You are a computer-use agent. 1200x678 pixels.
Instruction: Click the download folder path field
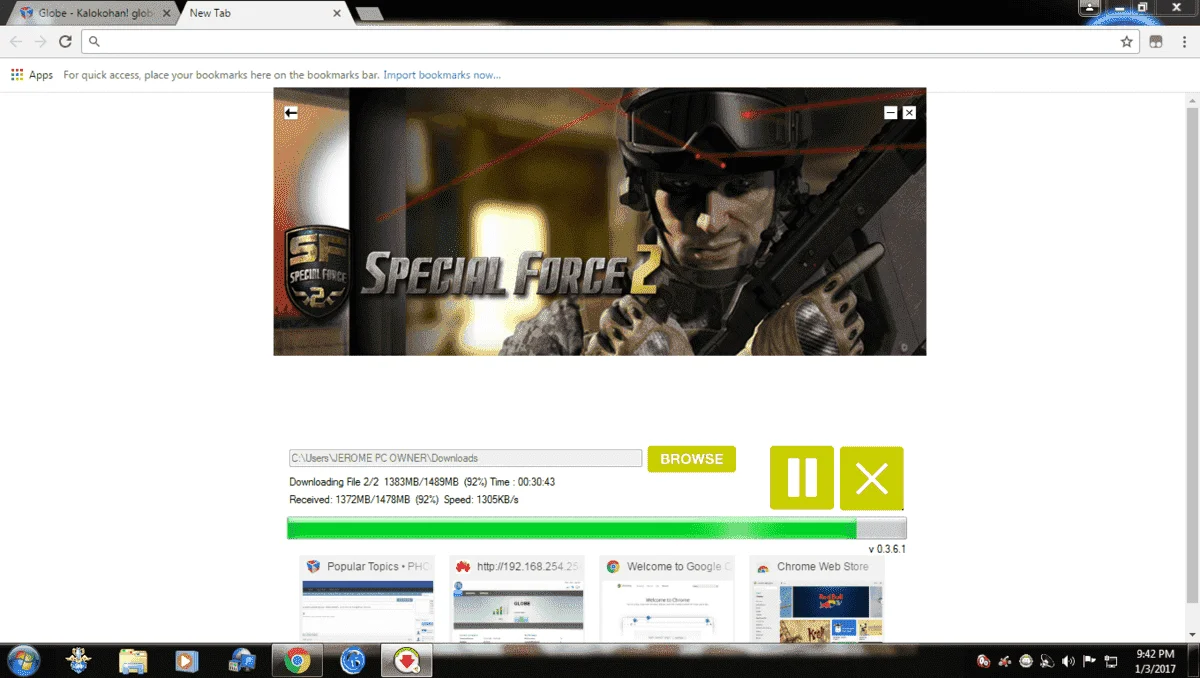coord(465,458)
